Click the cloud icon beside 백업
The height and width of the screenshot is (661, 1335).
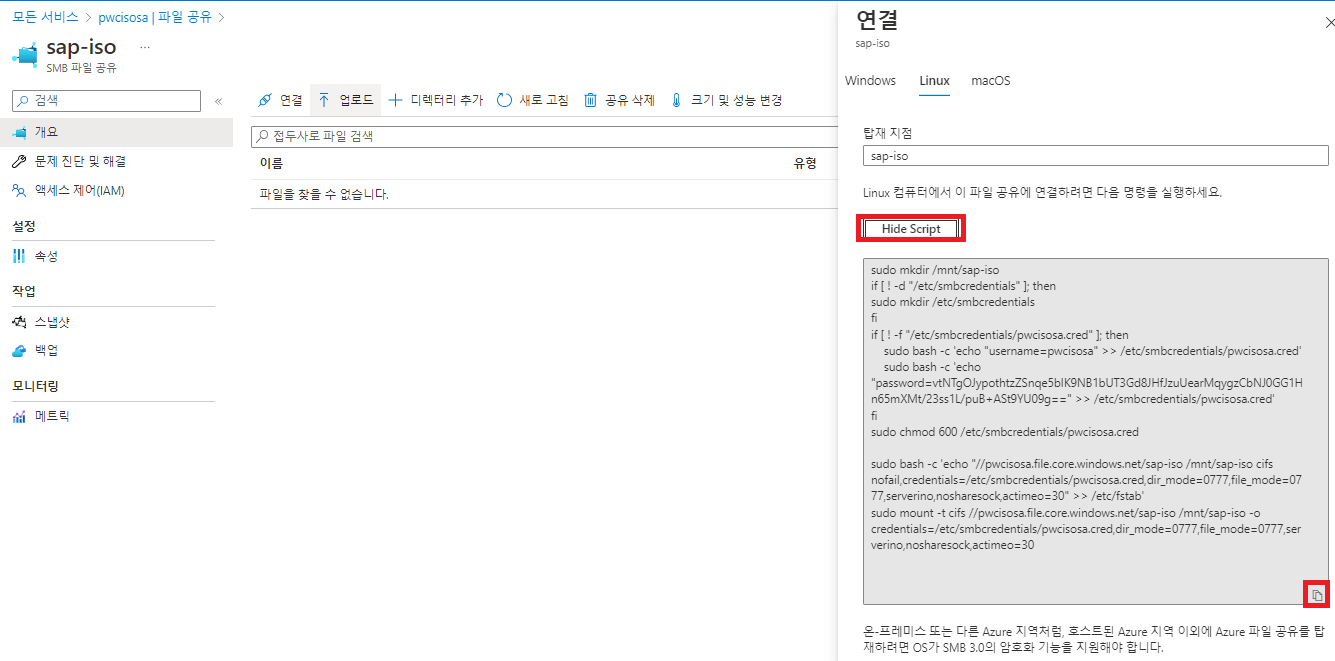(19, 350)
